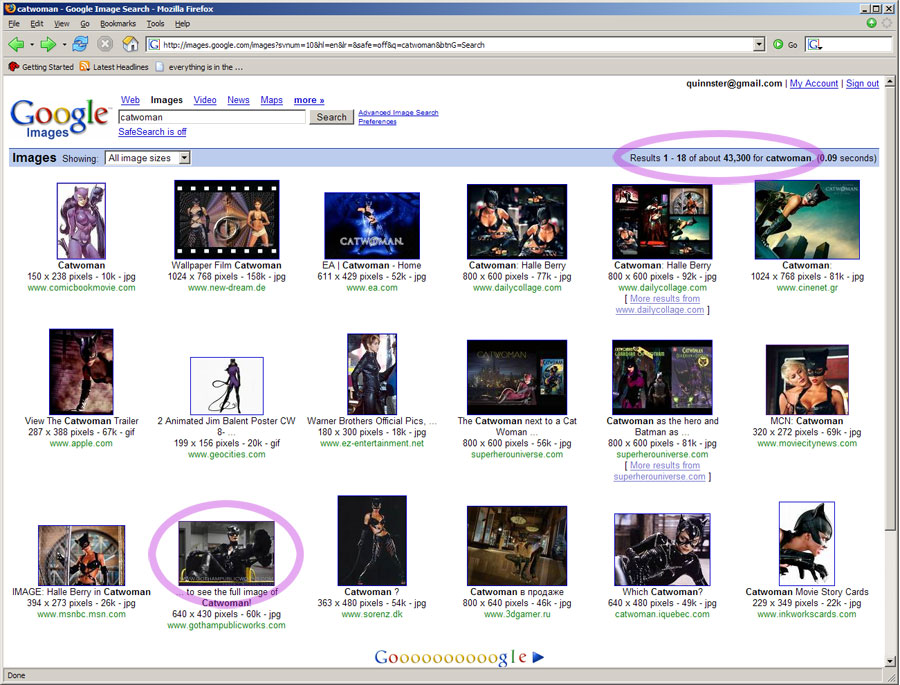The height and width of the screenshot is (685, 900).
Task: Open the comicbookmovie.com Catwoman thumbnail
Action: [x=82, y=221]
